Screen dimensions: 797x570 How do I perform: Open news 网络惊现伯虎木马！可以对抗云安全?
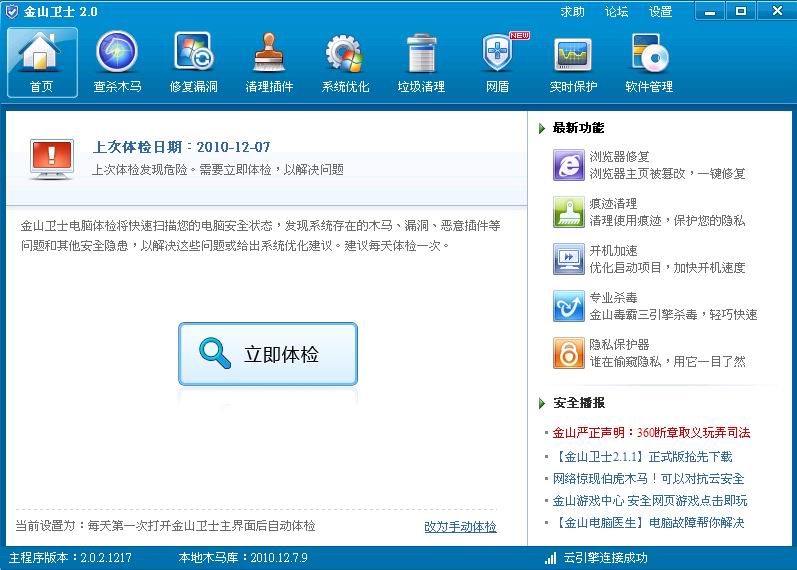pos(649,478)
